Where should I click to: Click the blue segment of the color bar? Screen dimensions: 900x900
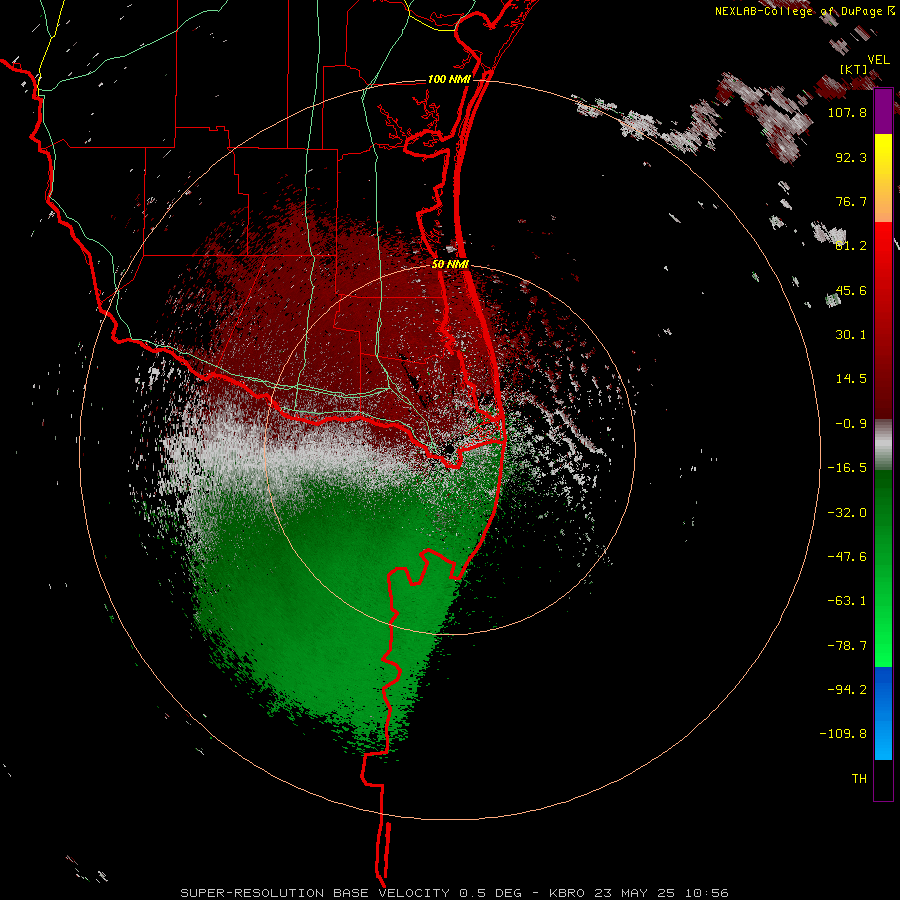(883, 713)
